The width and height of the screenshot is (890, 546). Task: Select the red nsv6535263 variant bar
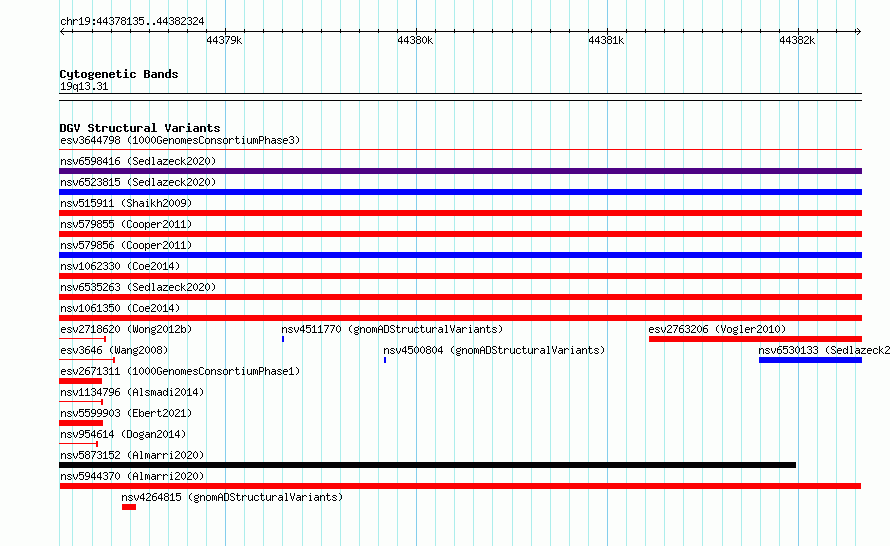coord(460,297)
